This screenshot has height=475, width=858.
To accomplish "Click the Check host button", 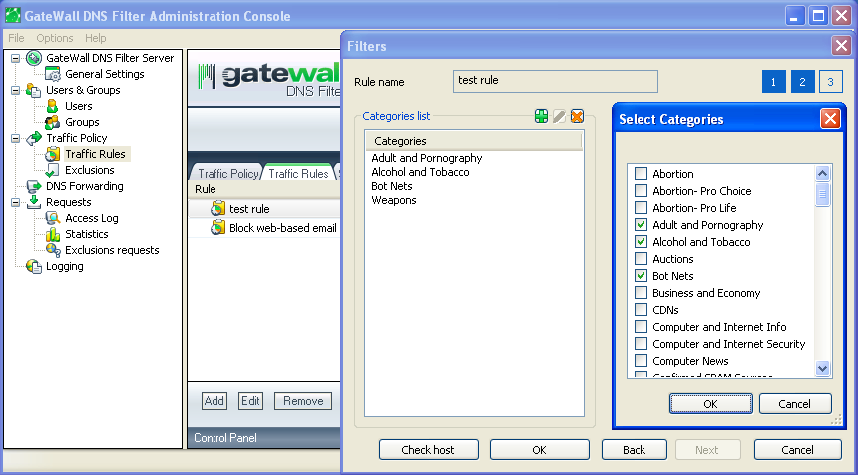I will pyautogui.click(x=428, y=450).
